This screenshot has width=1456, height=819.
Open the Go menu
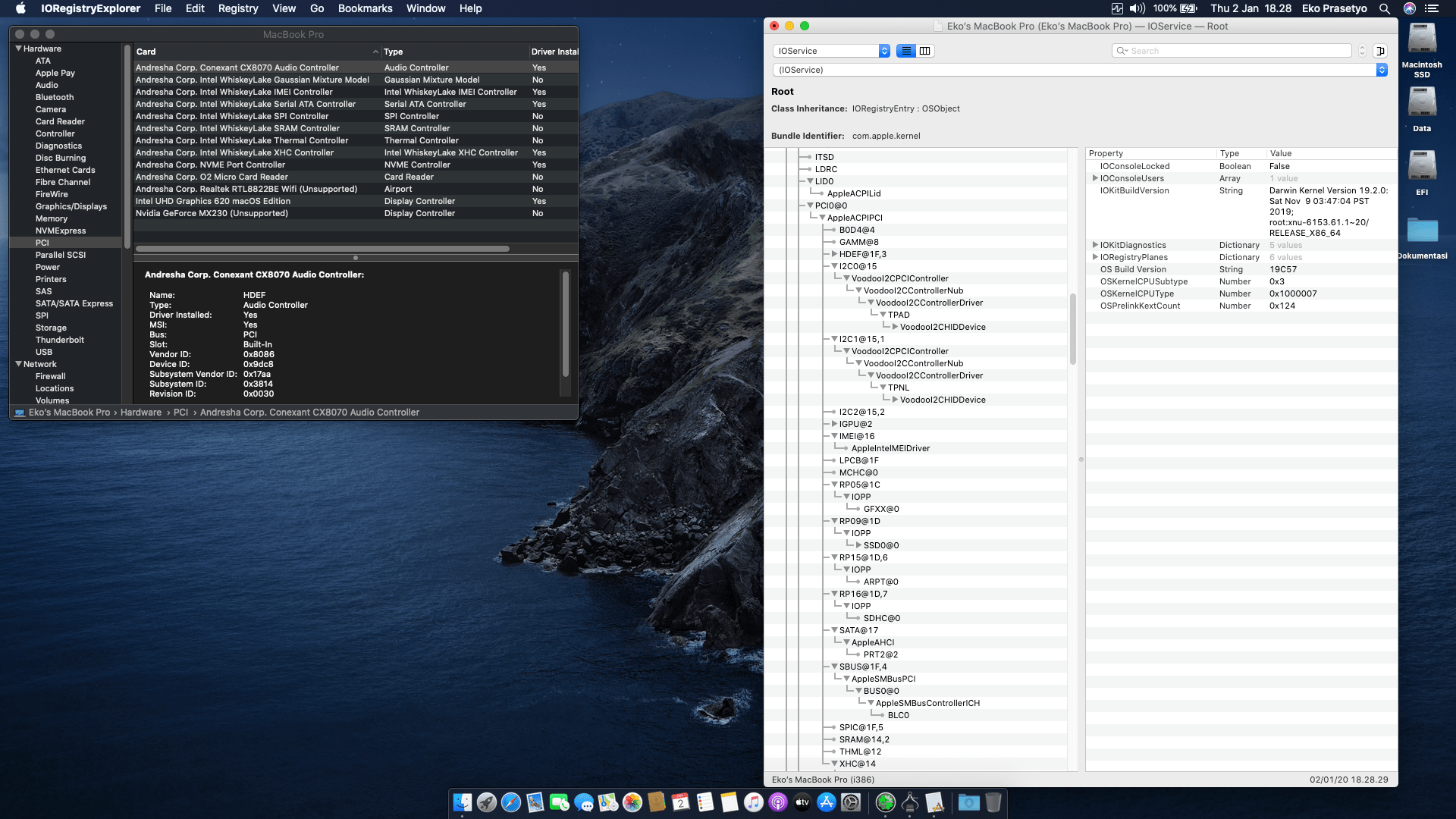pos(317,8)
